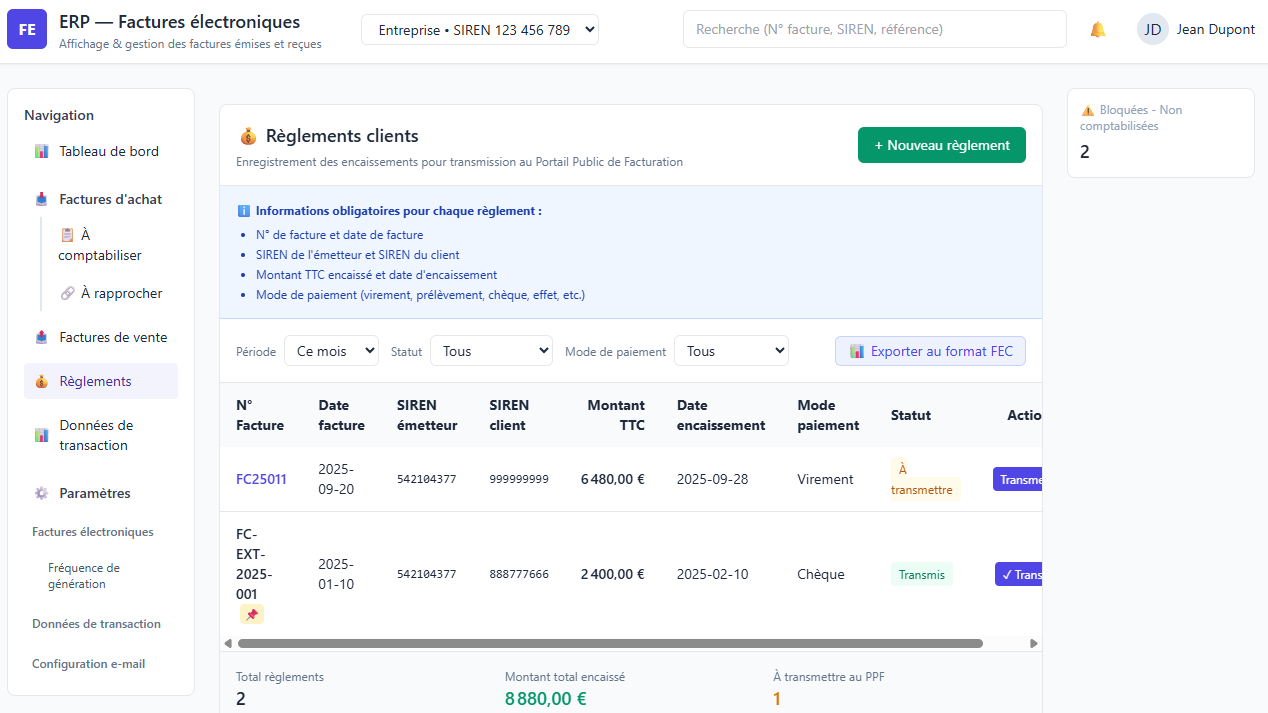Viewport: 1268px width, 713px height.
Task: Open Configuration e-mail settings
Action: click(x=88, y=664)
